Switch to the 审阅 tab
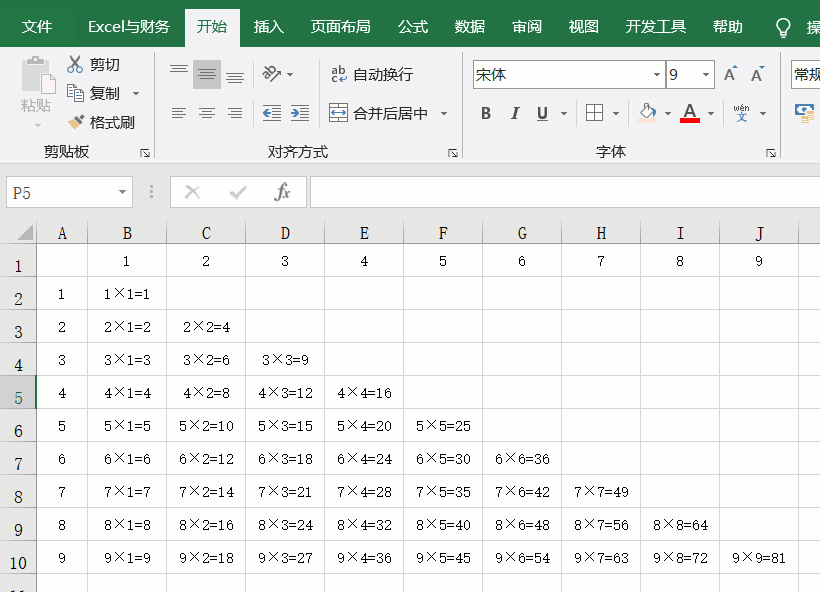Viewport: 820px width, 592px height. (527, 27)
